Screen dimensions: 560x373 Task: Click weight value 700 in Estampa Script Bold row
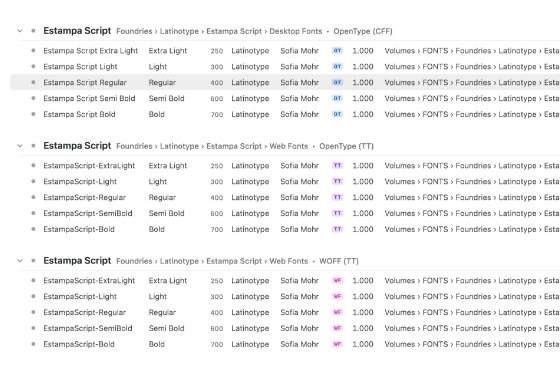tap(217, 114)
